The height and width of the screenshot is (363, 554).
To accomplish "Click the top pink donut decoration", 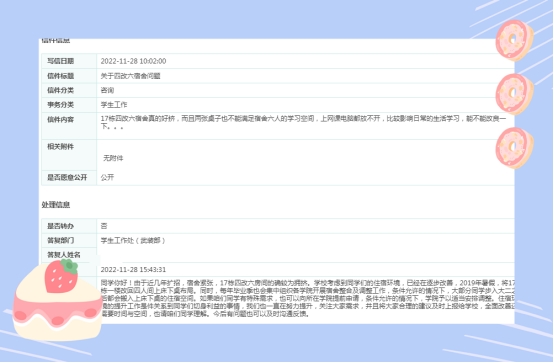I will pyautogui.click(x=514, y=40).
